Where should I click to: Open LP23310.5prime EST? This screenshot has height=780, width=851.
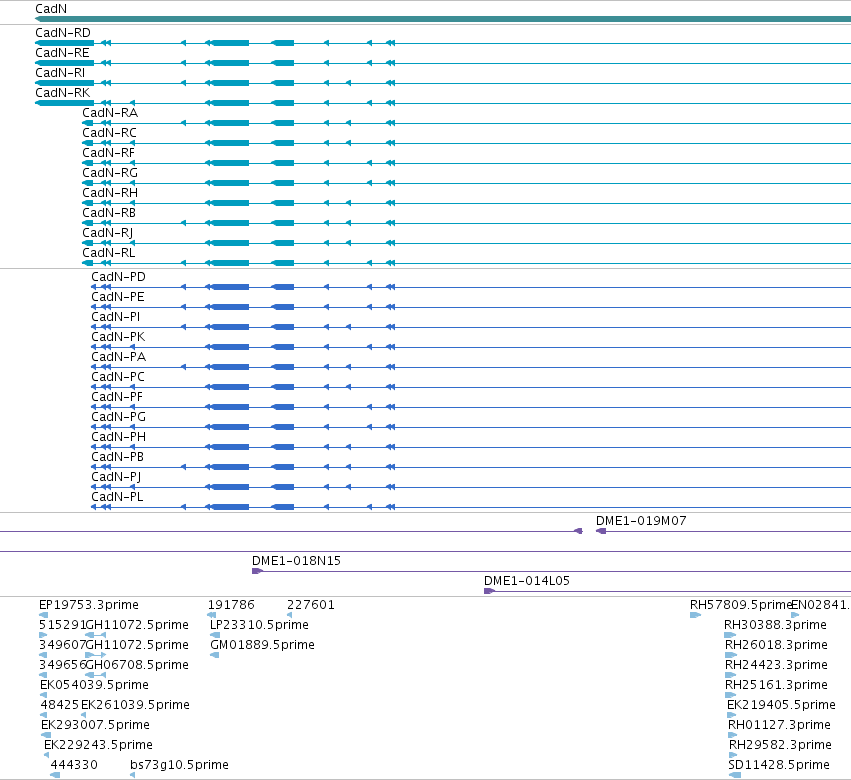point(259,626)
